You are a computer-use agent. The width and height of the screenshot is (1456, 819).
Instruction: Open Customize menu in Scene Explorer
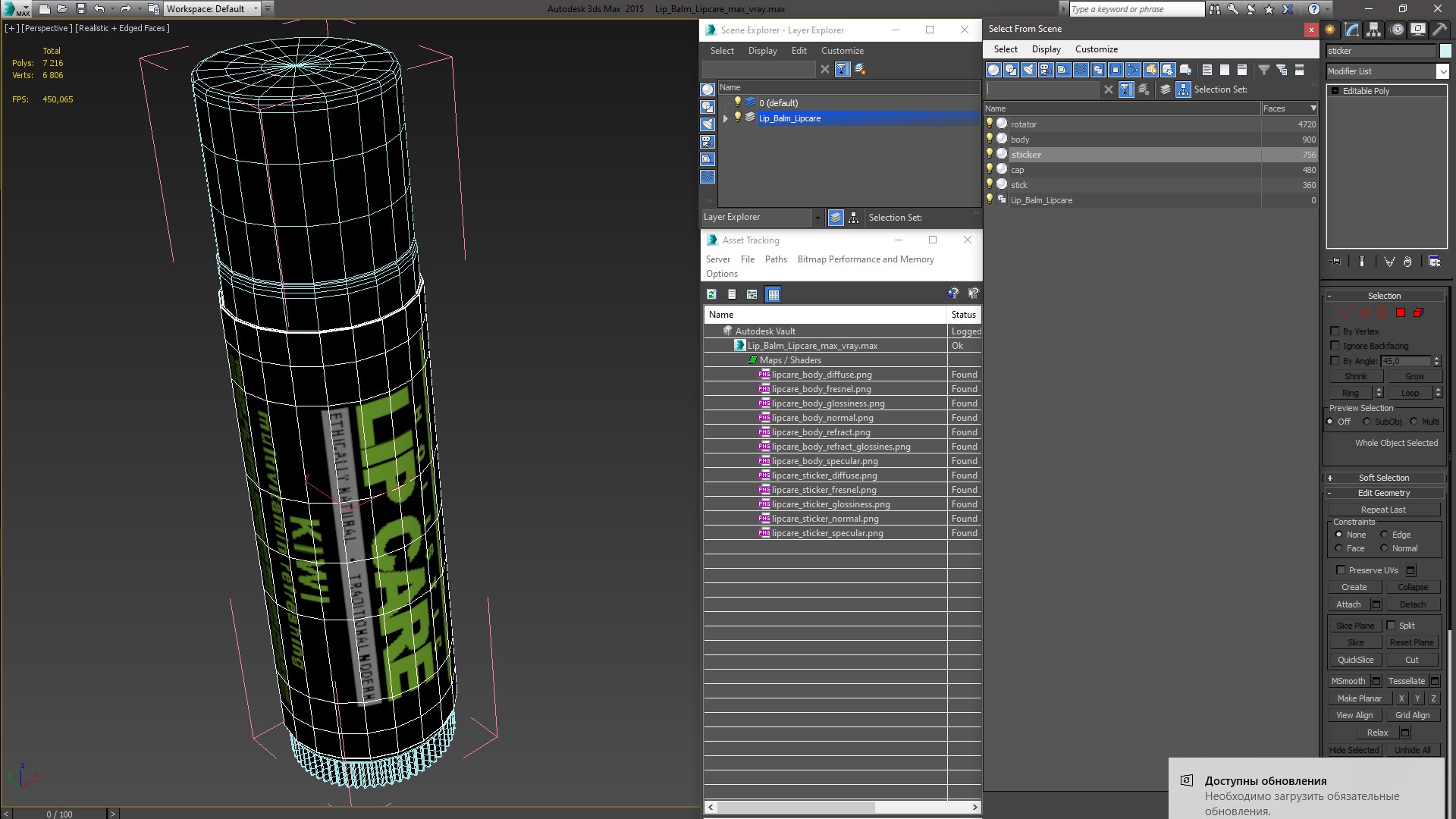[x=842, y=51]
